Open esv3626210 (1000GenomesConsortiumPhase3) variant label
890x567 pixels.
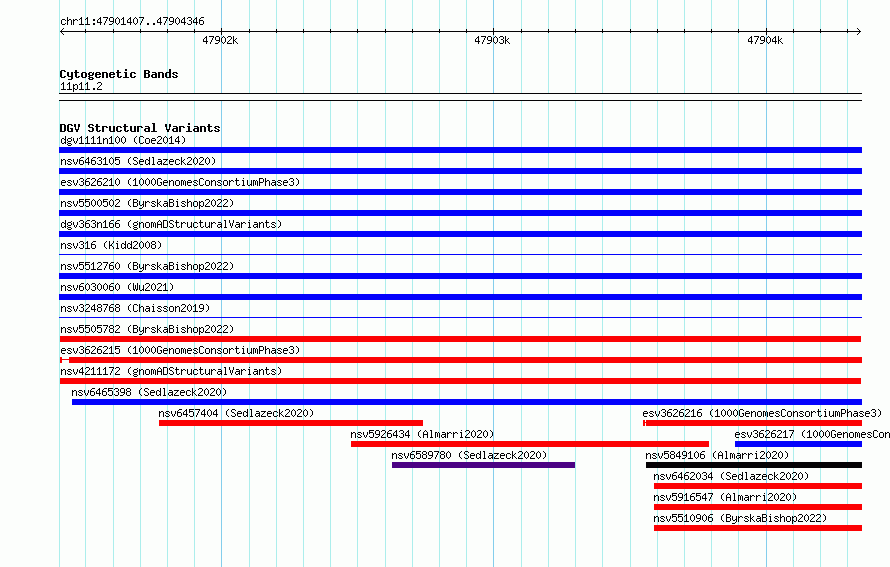pyautogui.click(x=180, y=182)
